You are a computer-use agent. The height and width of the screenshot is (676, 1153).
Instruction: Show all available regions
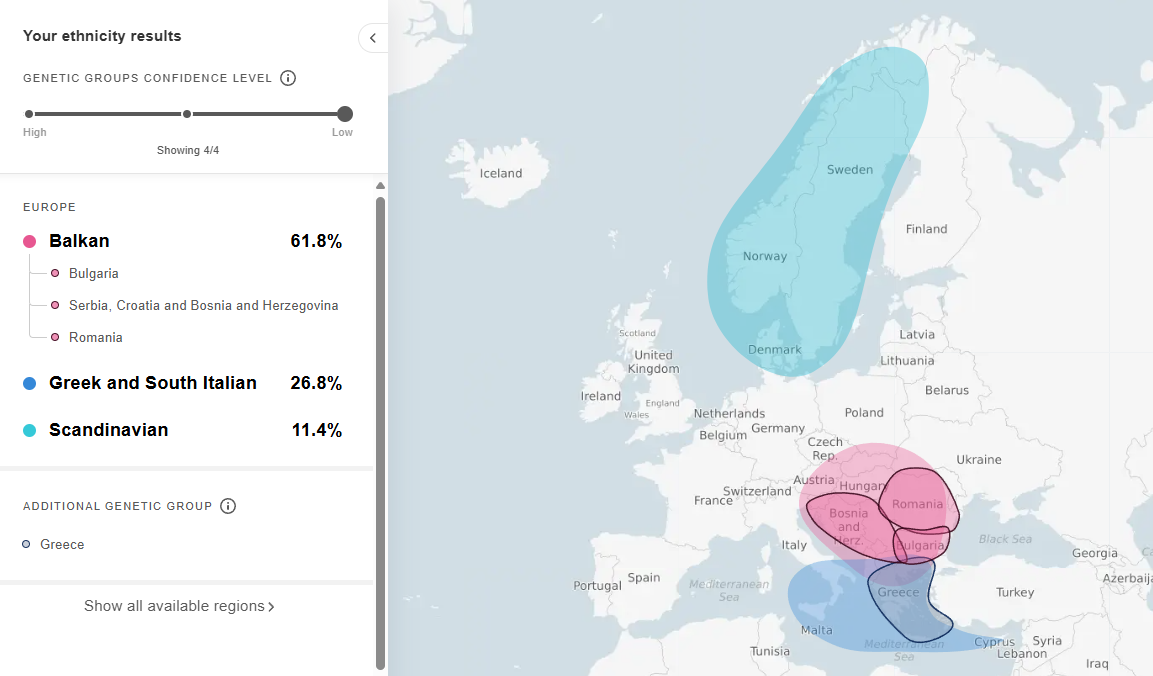coord(179,606)
